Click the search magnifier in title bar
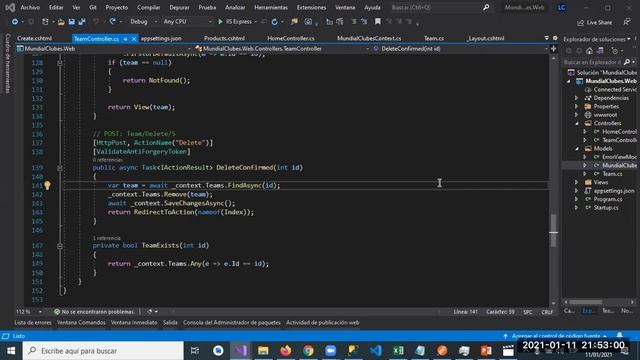The image size is (640, 360). (486, 7)
